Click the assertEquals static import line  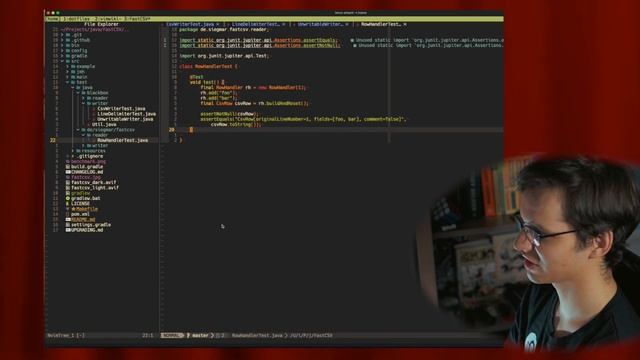pyautogui.click(x=258, y=40)
